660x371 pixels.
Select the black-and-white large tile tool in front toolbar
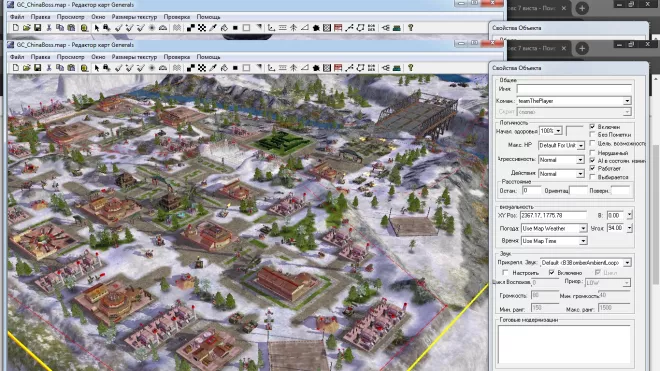click(x=191, y=68)
